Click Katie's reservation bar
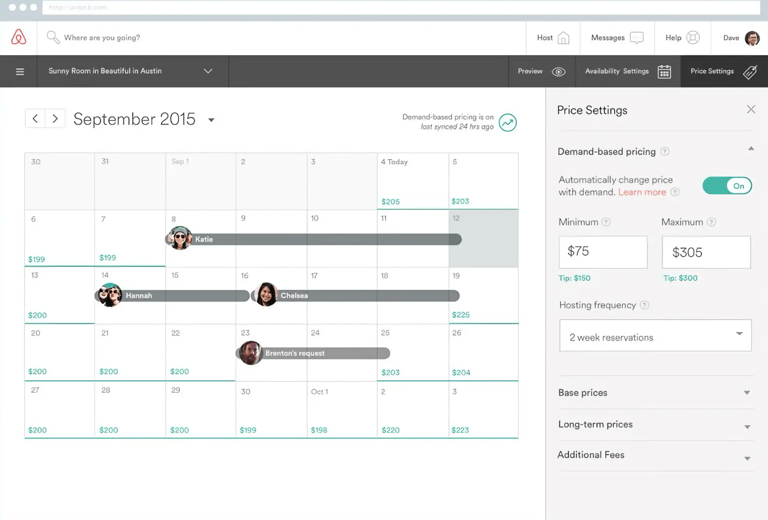The image size is (768, 520). 320,240
